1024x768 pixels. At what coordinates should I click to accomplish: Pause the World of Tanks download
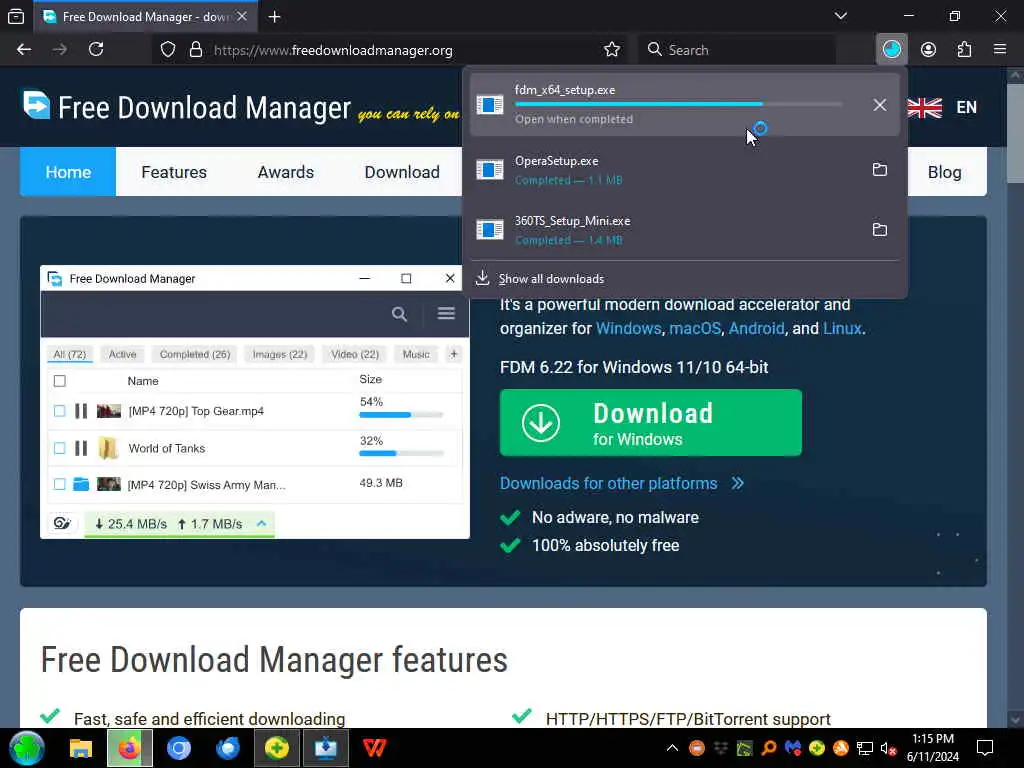tap(81, 448)
